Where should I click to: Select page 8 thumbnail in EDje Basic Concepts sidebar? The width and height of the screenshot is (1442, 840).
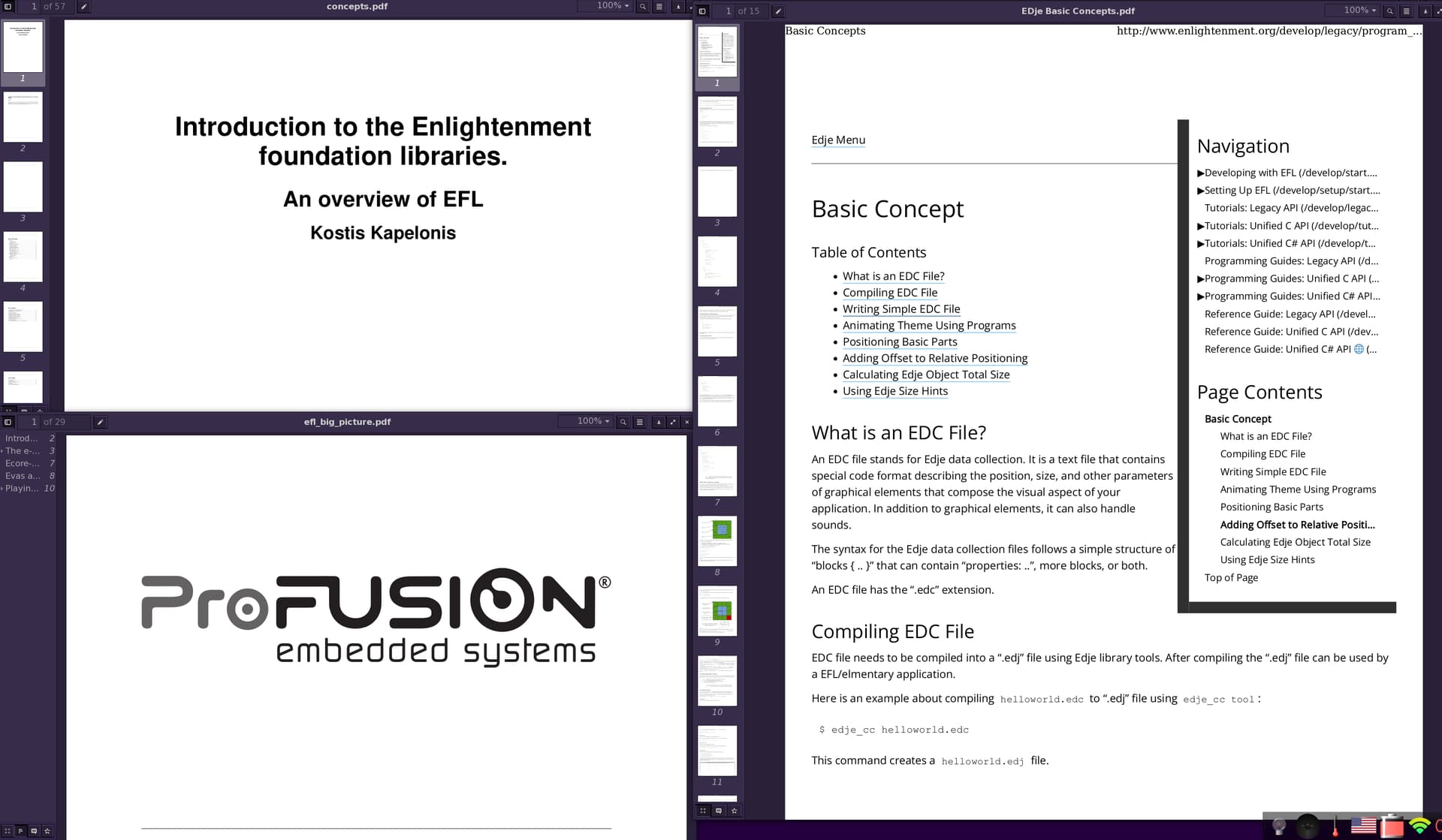[x=717, y=540]
